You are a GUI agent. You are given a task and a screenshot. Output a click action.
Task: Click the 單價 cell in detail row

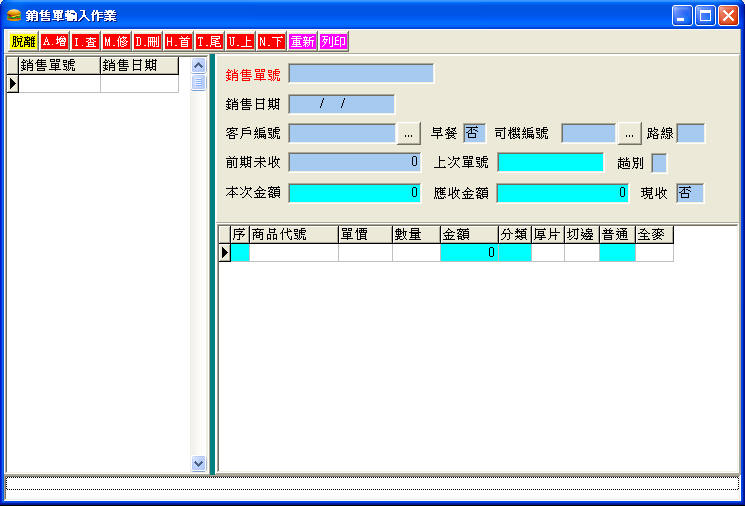(x=365, y=253)
